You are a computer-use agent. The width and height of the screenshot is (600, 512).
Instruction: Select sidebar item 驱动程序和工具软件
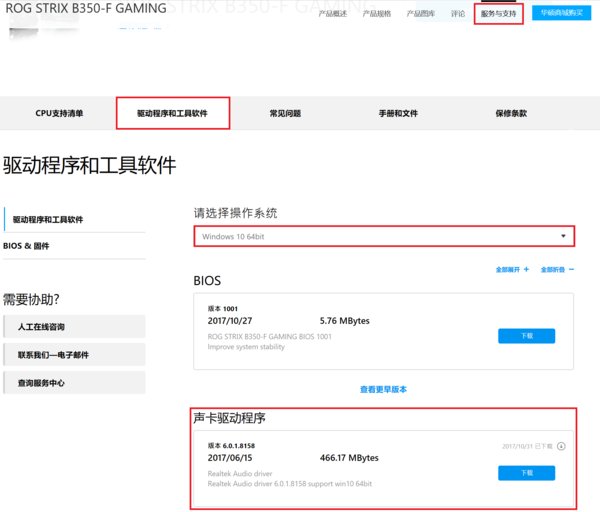pyautogui.click(x=48, y=219)
